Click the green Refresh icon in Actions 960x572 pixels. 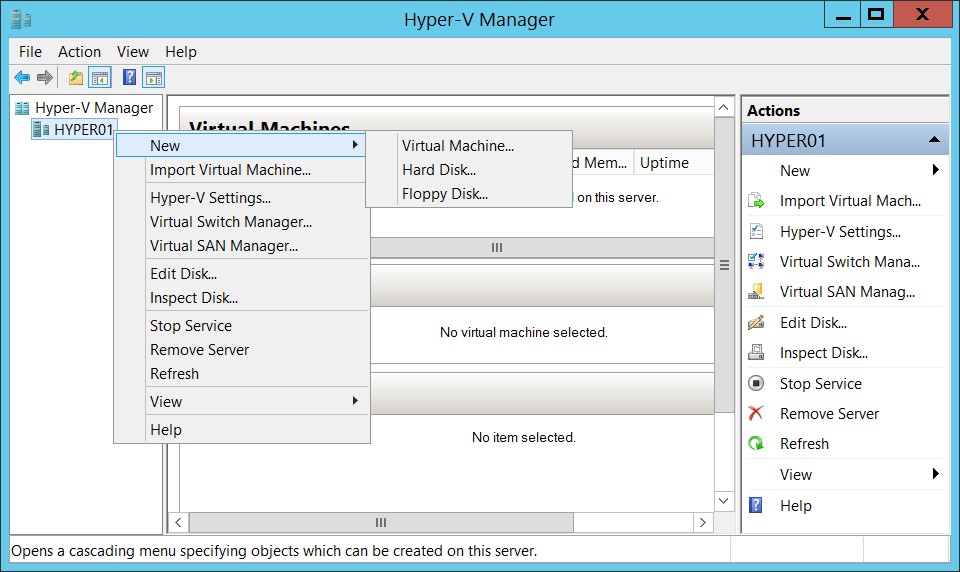[x=756, y=443]
